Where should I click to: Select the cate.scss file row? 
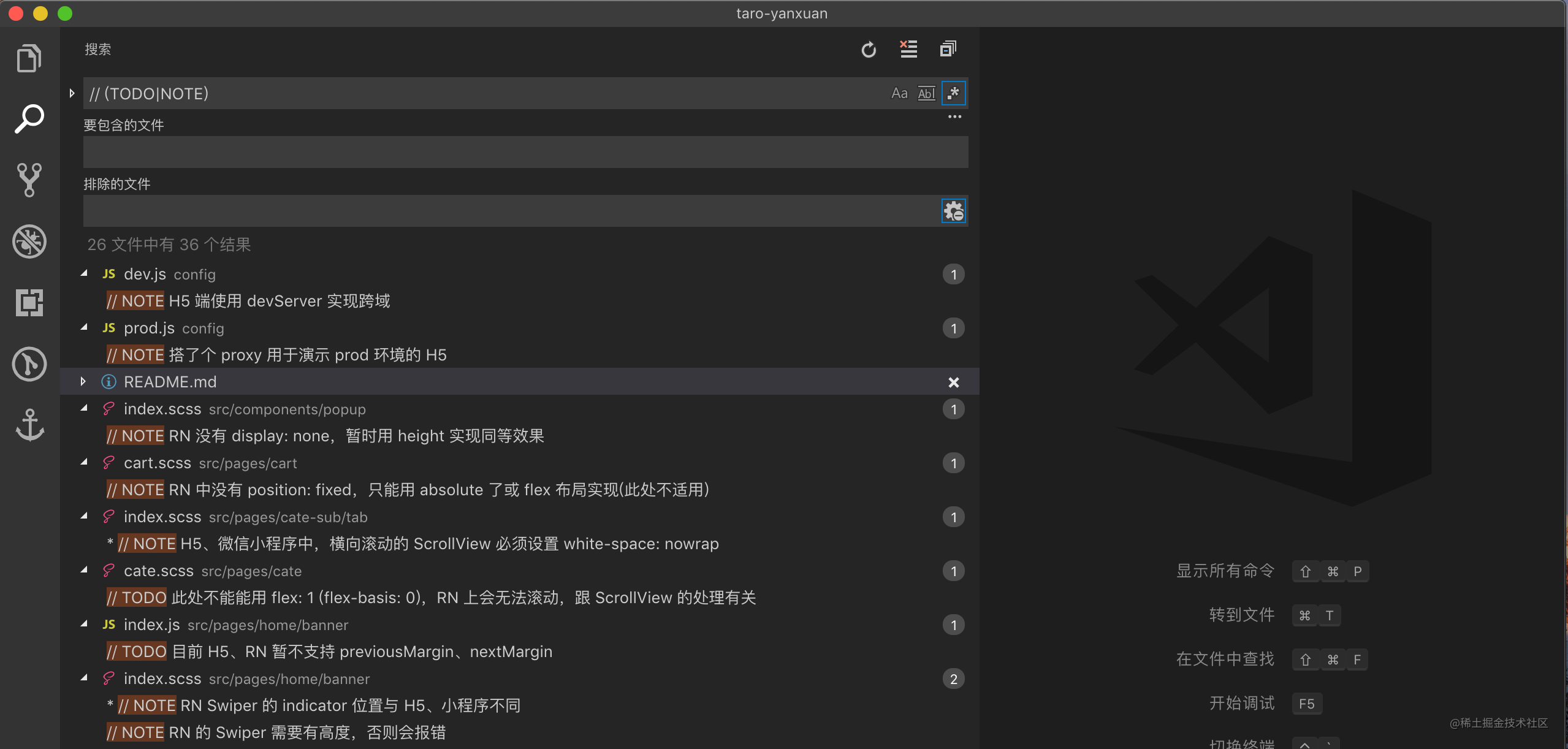click(x=520, y=571)
